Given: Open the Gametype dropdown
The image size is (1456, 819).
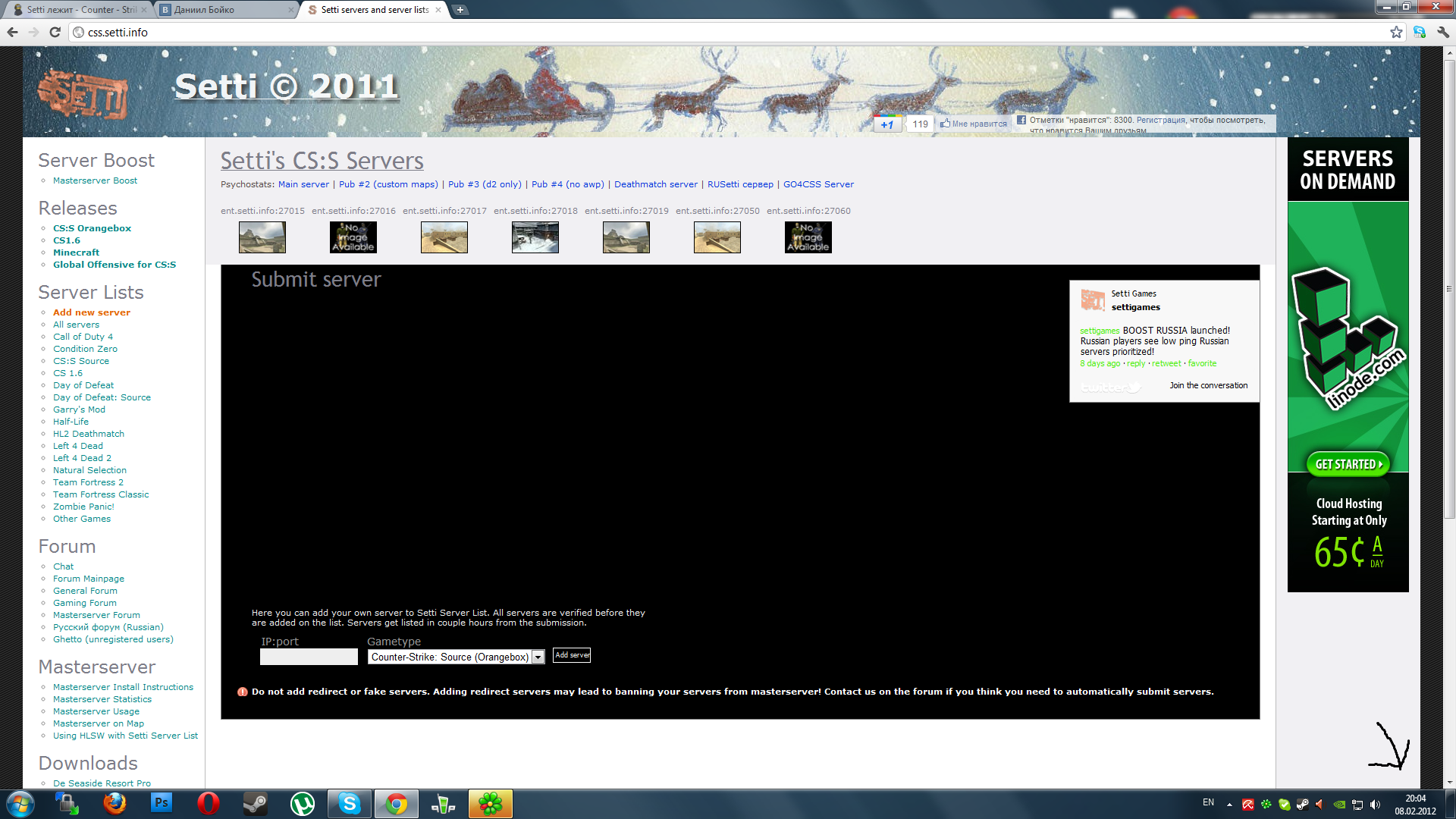Looking at the screenshot, I should [x=456, y=657].
